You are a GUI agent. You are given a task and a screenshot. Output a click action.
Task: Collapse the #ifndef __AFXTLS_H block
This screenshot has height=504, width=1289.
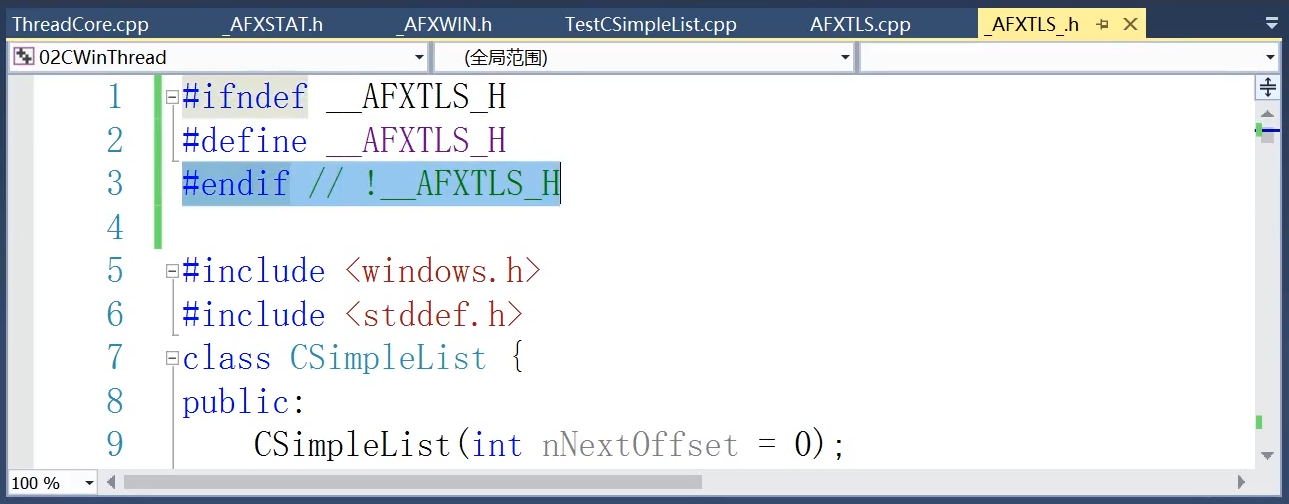coord(171,98)
